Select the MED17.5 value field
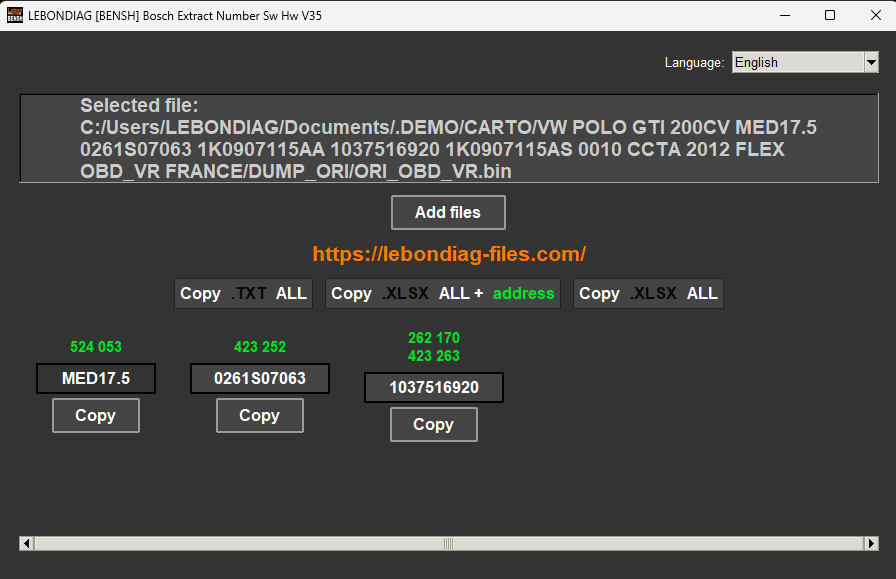Viewport: 896px width, 579px height. [x=96, y=378]
